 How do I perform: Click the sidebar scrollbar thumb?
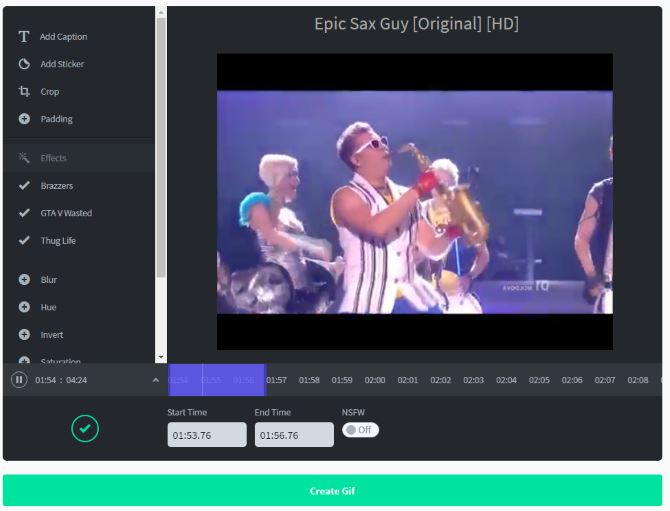pos(161,148)
